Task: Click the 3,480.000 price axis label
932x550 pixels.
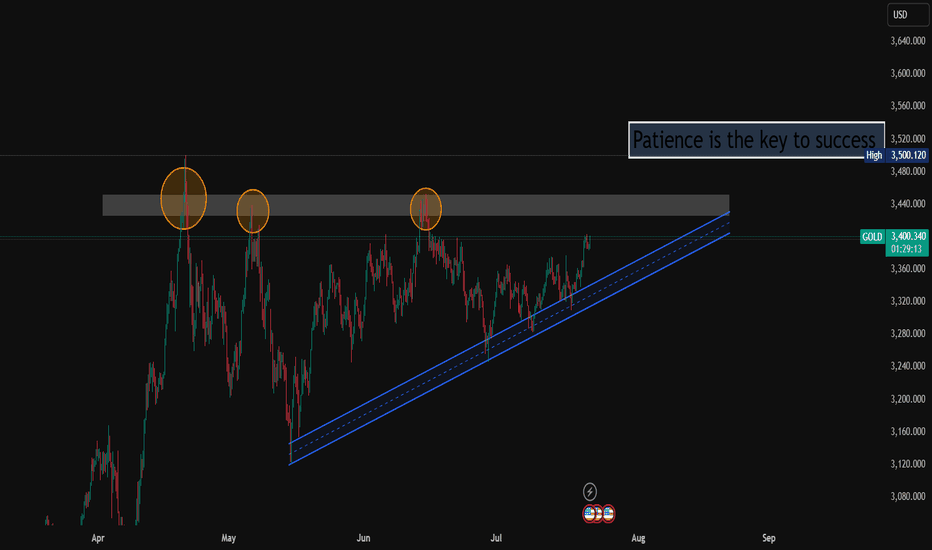Action: (908, 171)
